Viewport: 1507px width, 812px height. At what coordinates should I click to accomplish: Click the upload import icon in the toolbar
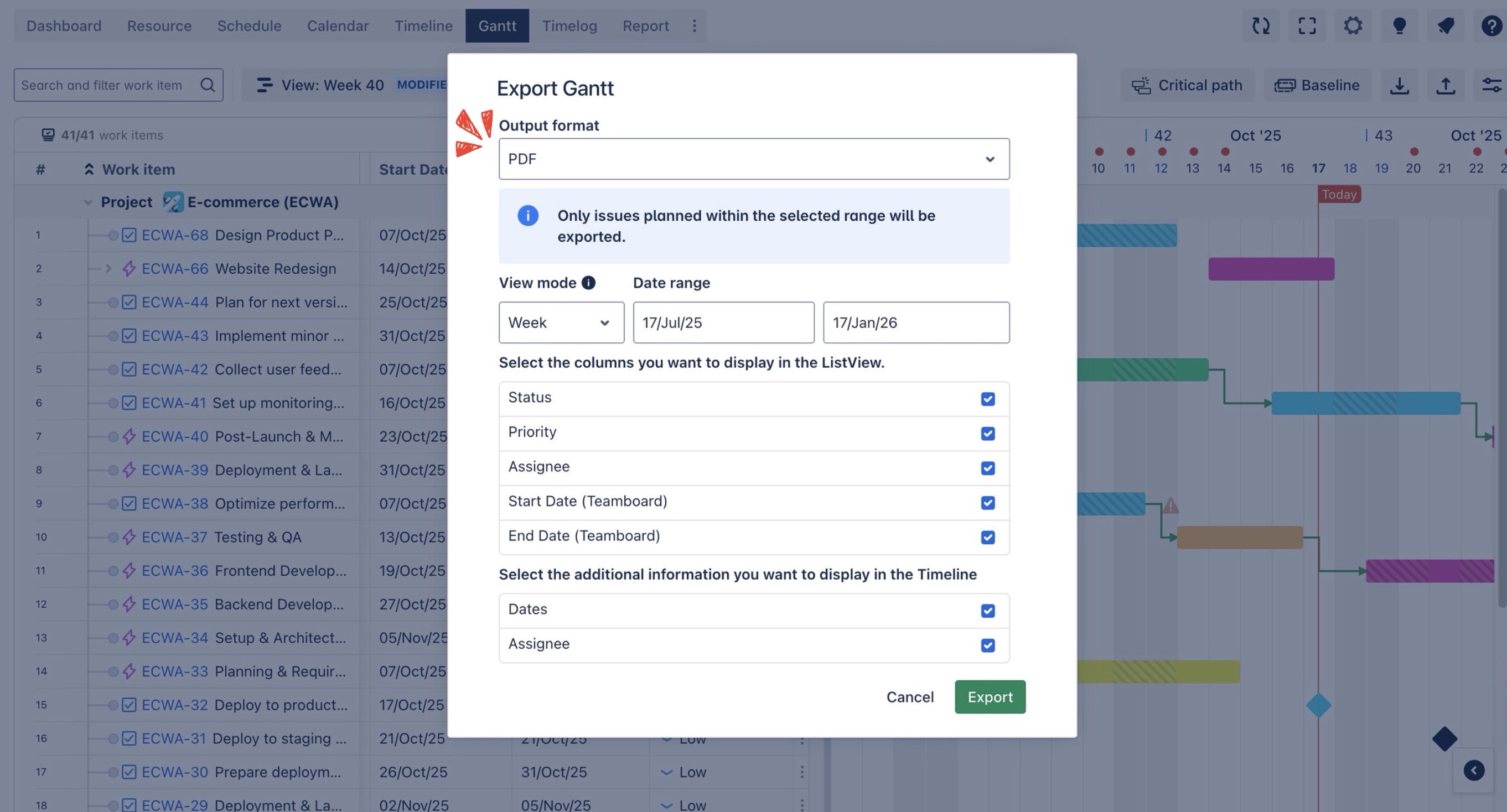point(1445,85)
